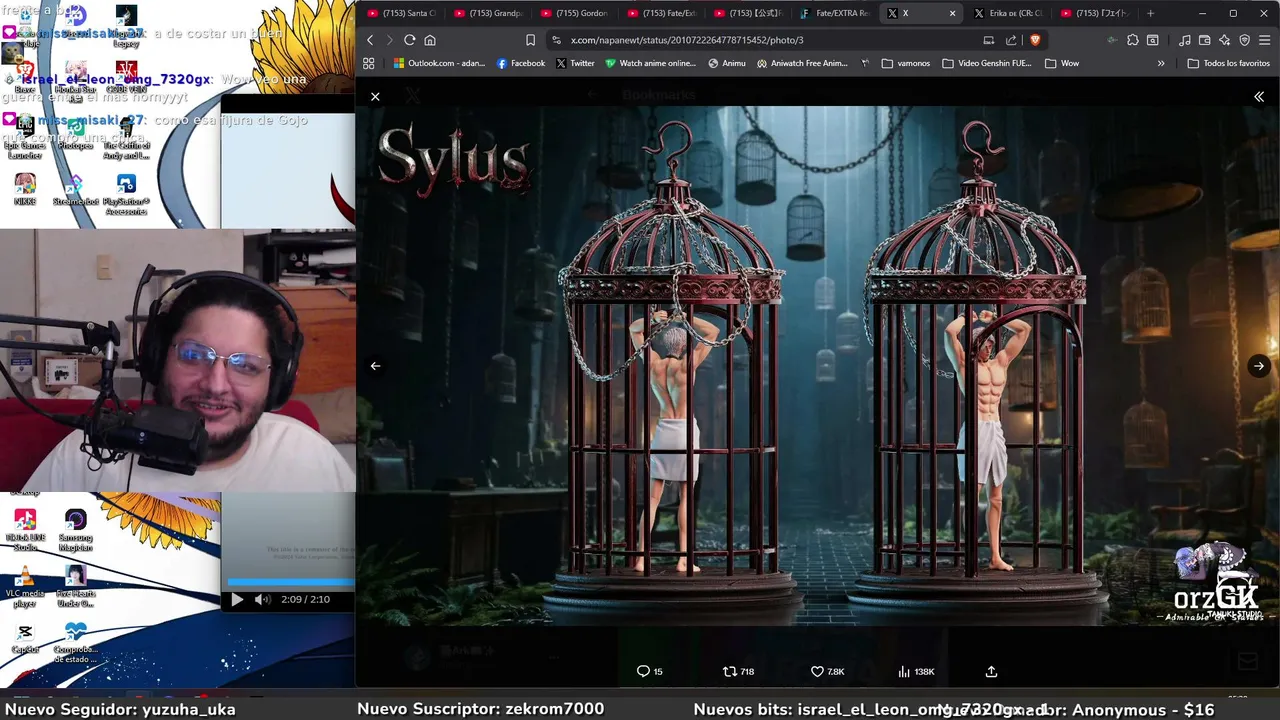Open the replies showing 15 comments
This screenshot has width=1280, height=720.
(x=650, y=672)
